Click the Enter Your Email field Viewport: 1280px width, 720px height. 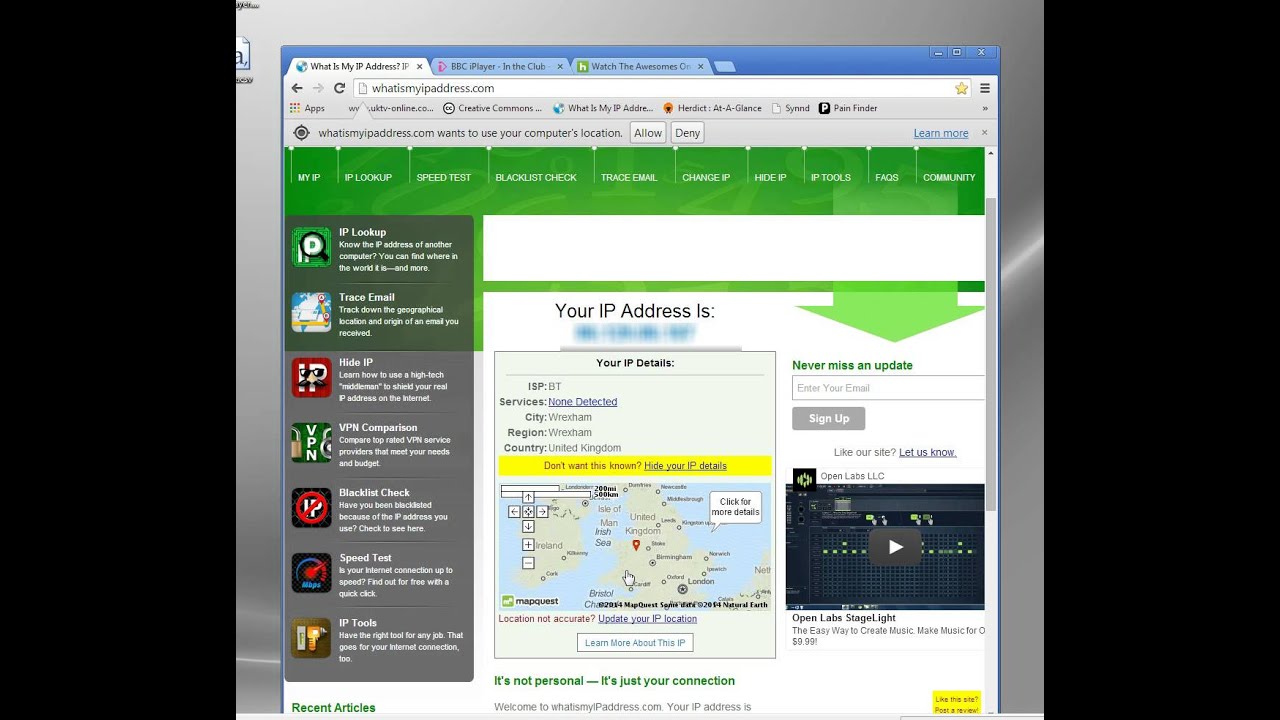click(x=888, y=388)
